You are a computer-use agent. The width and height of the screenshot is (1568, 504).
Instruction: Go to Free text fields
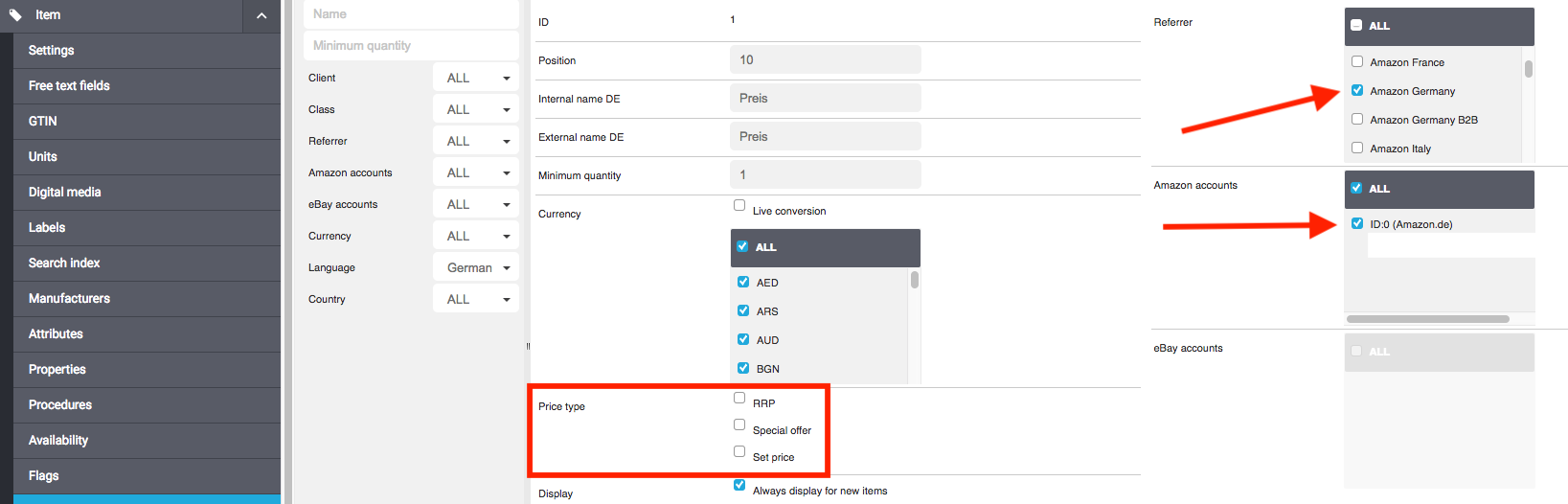69,85
